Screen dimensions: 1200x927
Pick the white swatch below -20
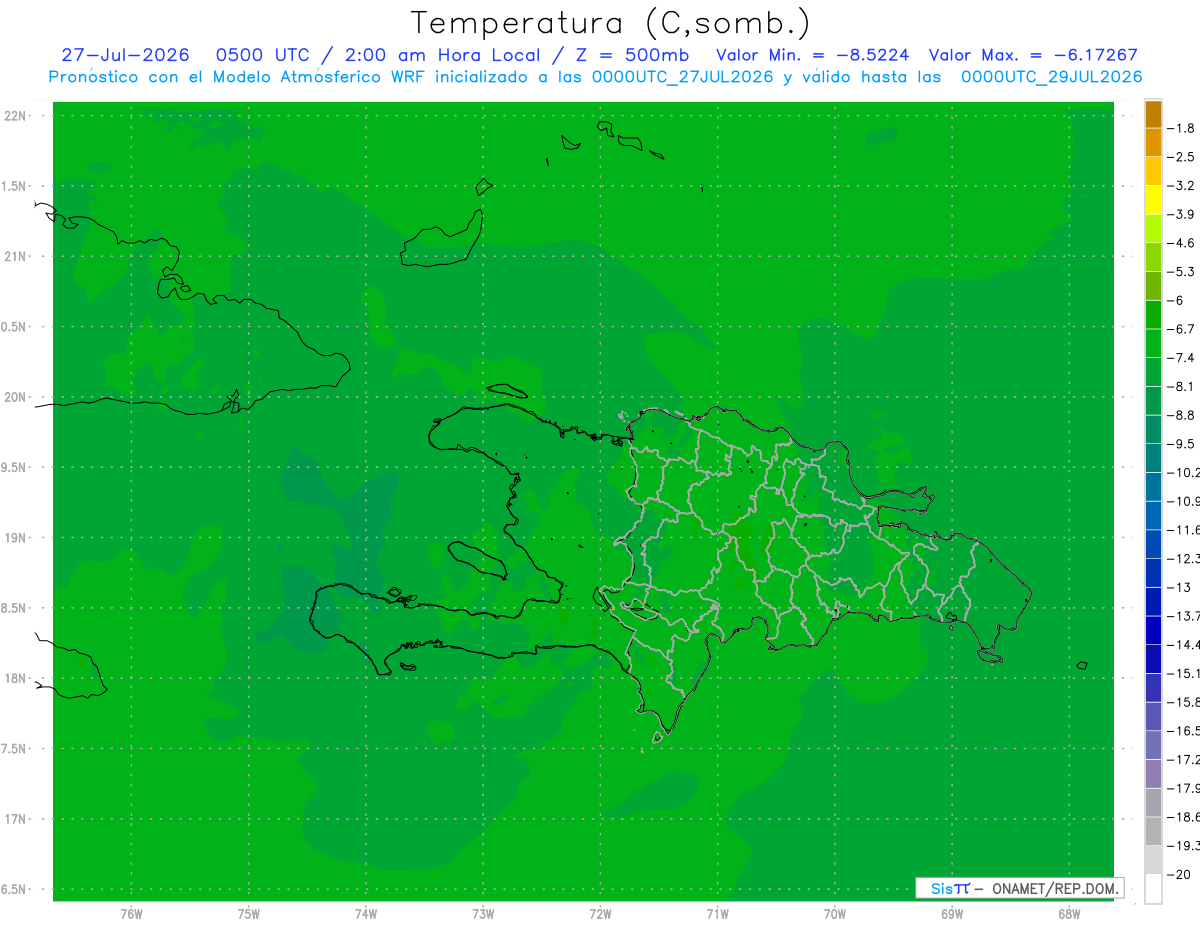[1153, 888]
